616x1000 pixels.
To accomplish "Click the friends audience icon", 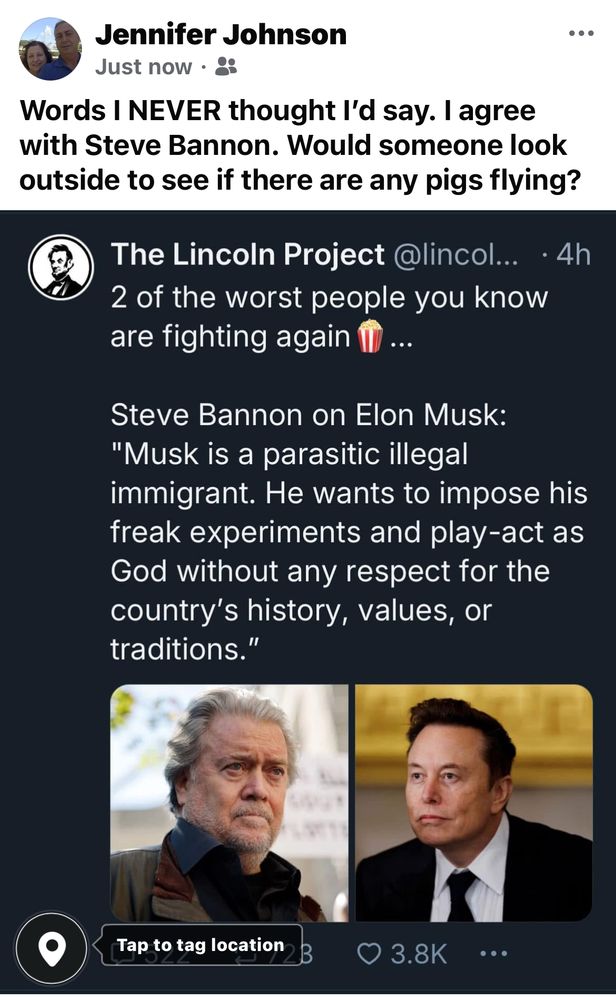I will (x=227, y=67).
